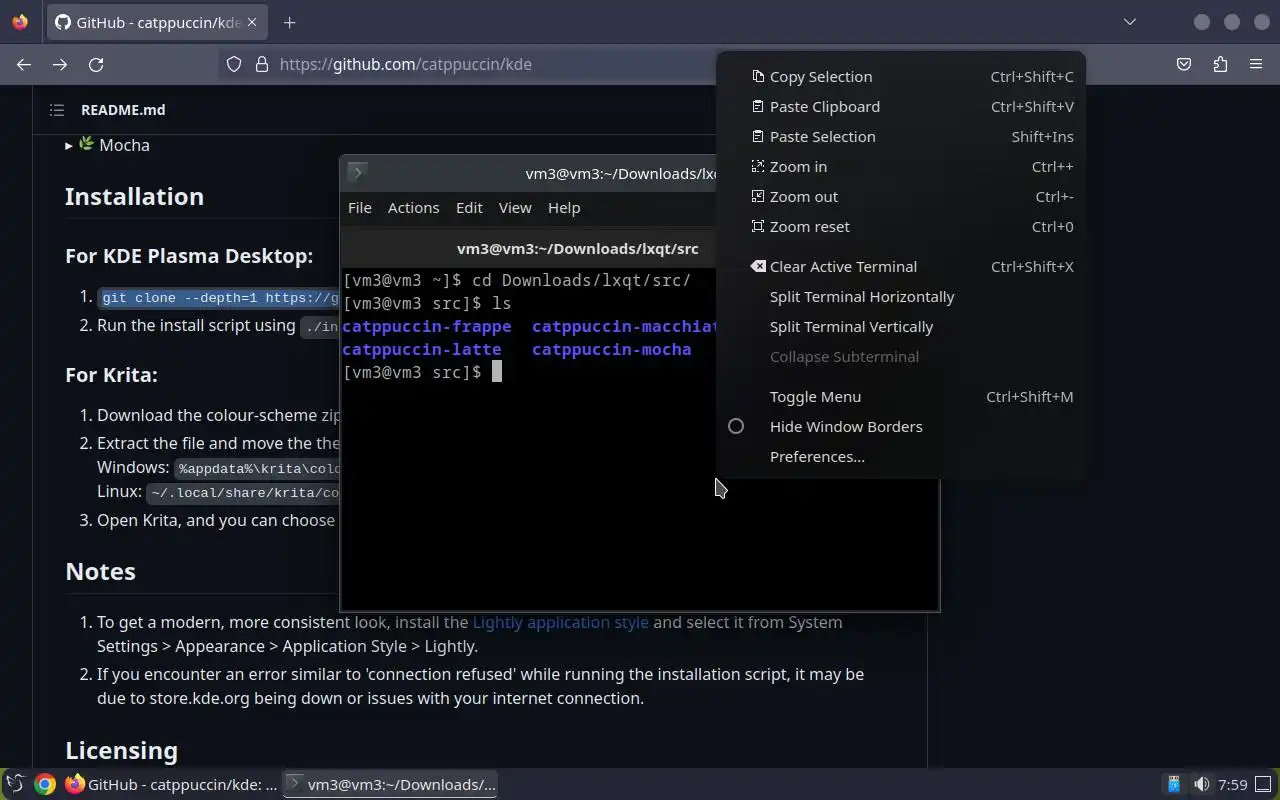1280x800 pixels.
Task: Click the Installation heading
Action: click(x=134, y=196)
